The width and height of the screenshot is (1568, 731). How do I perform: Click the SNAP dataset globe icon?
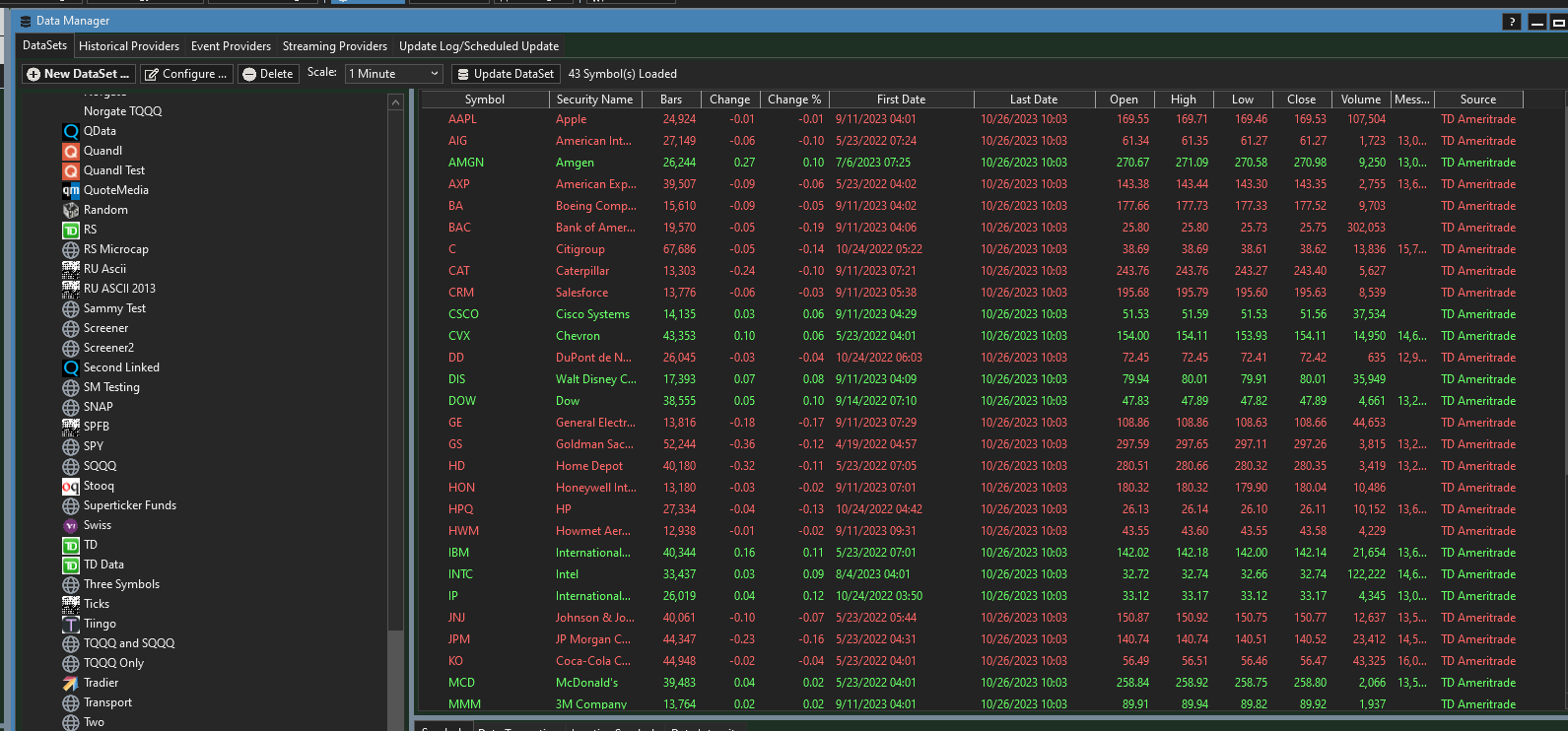[71, 407]
